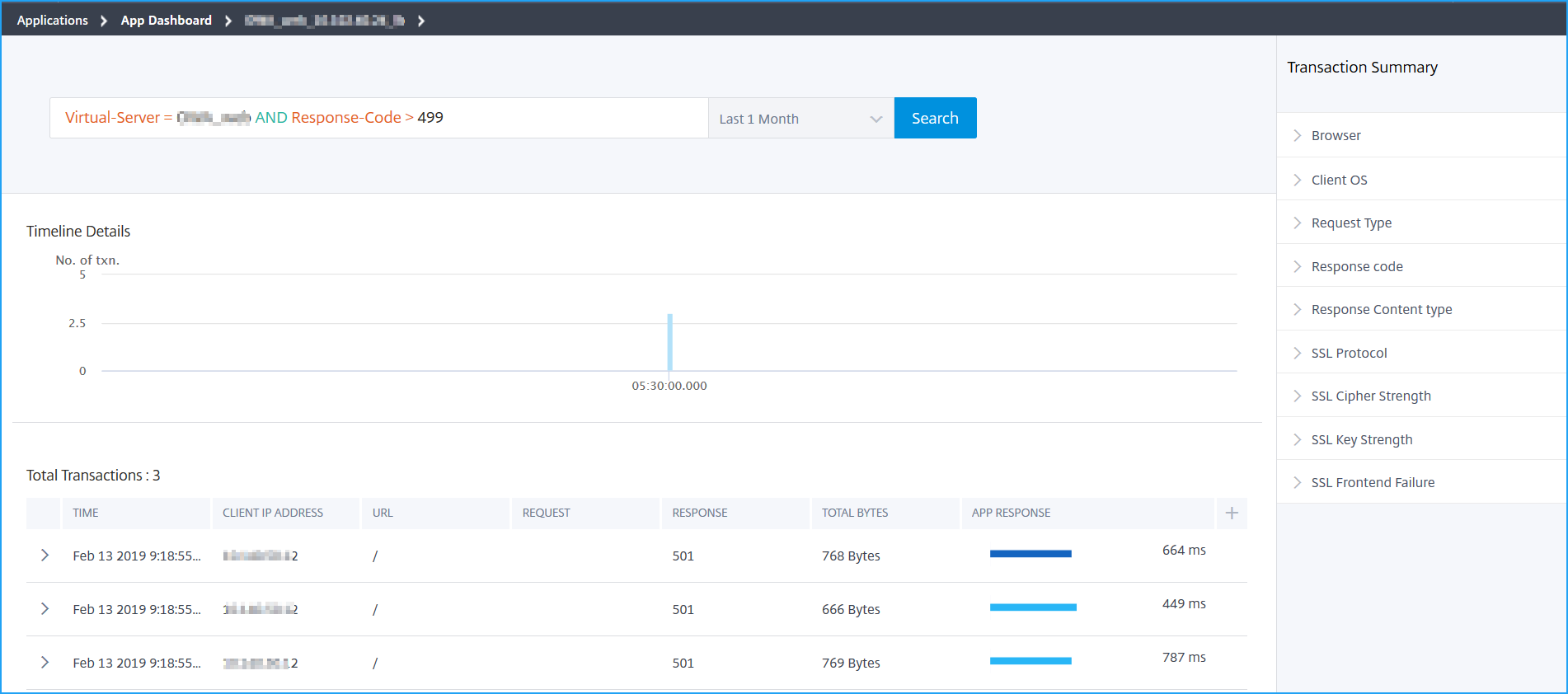Expand the SSL Key Strength section
This screenshot has width=1568, height=694.
[x=1422, y=439]
